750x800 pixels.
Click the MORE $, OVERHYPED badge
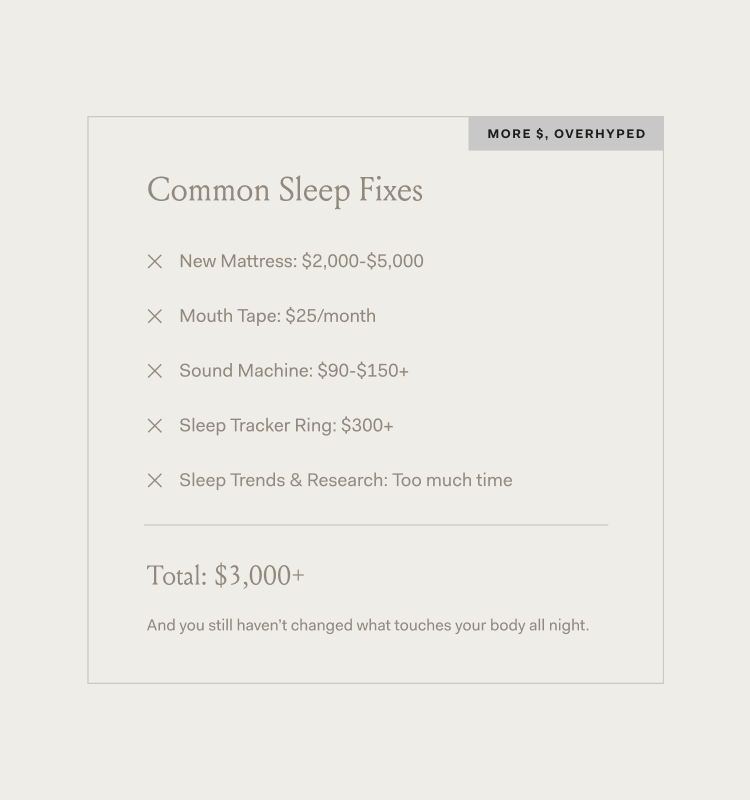pos(566,134)
